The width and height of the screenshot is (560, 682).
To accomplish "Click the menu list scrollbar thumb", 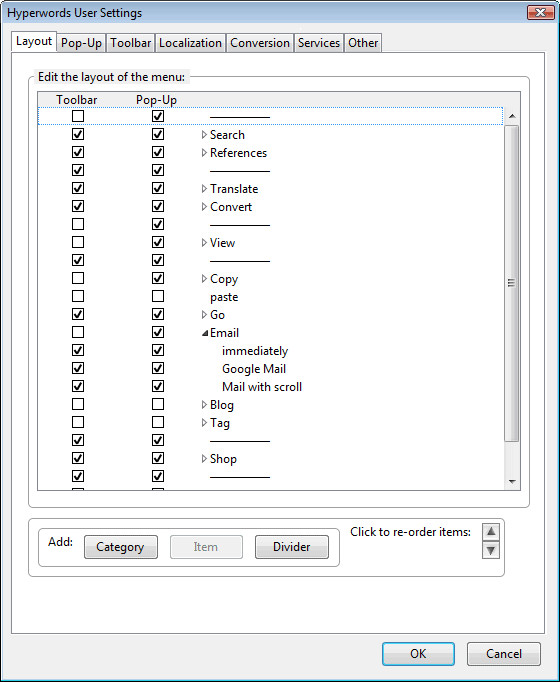I will (x=512, y=284).
